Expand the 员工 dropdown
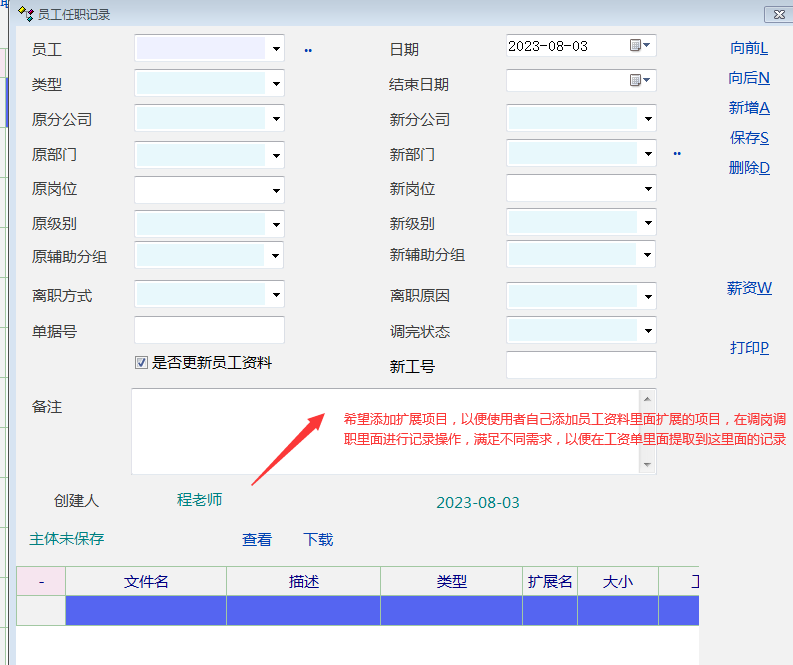793x665 pixels. click(x=276, y=49)
